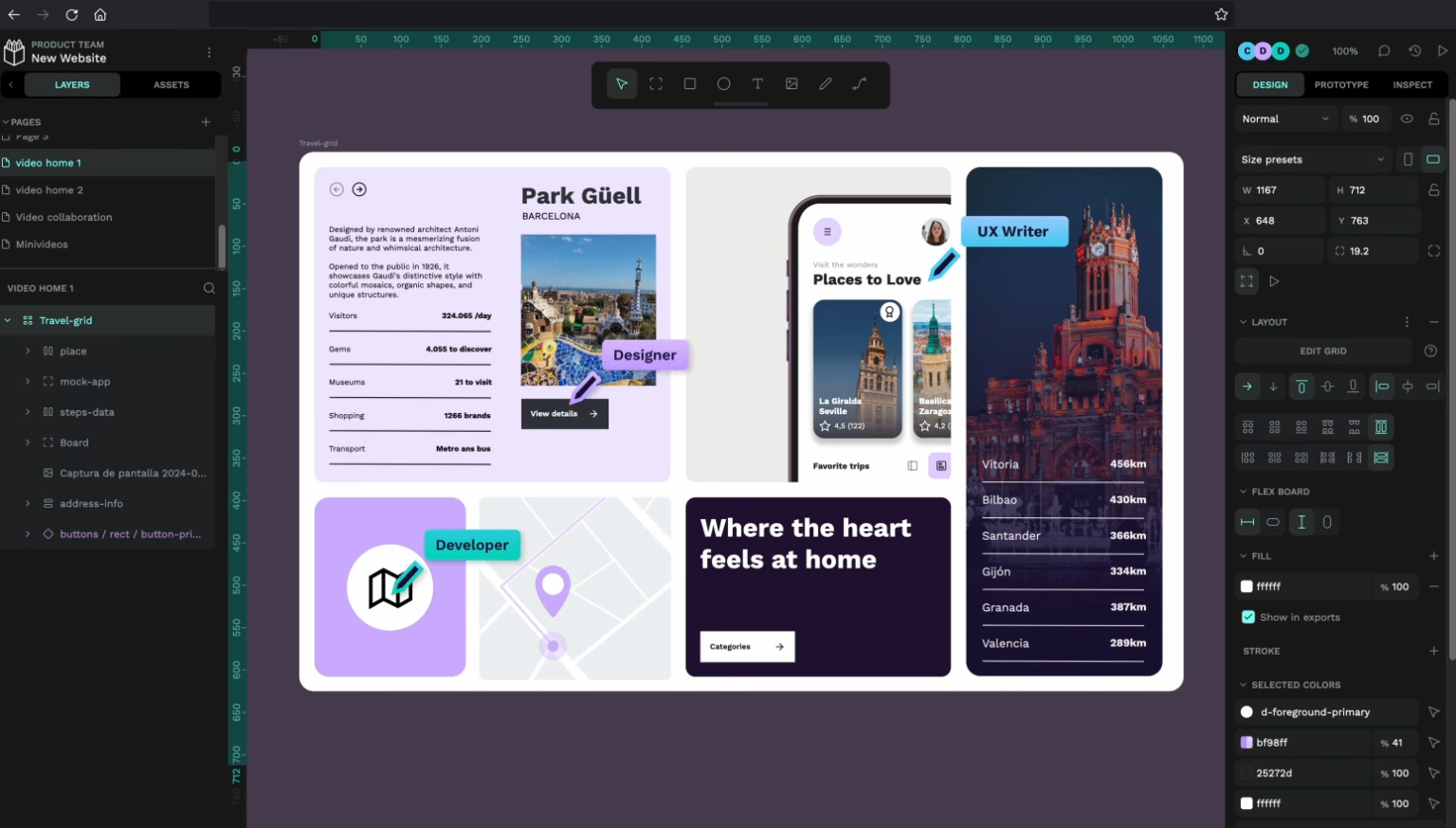
Task: Select the Pen path tool
Action: tap(826, 83)
